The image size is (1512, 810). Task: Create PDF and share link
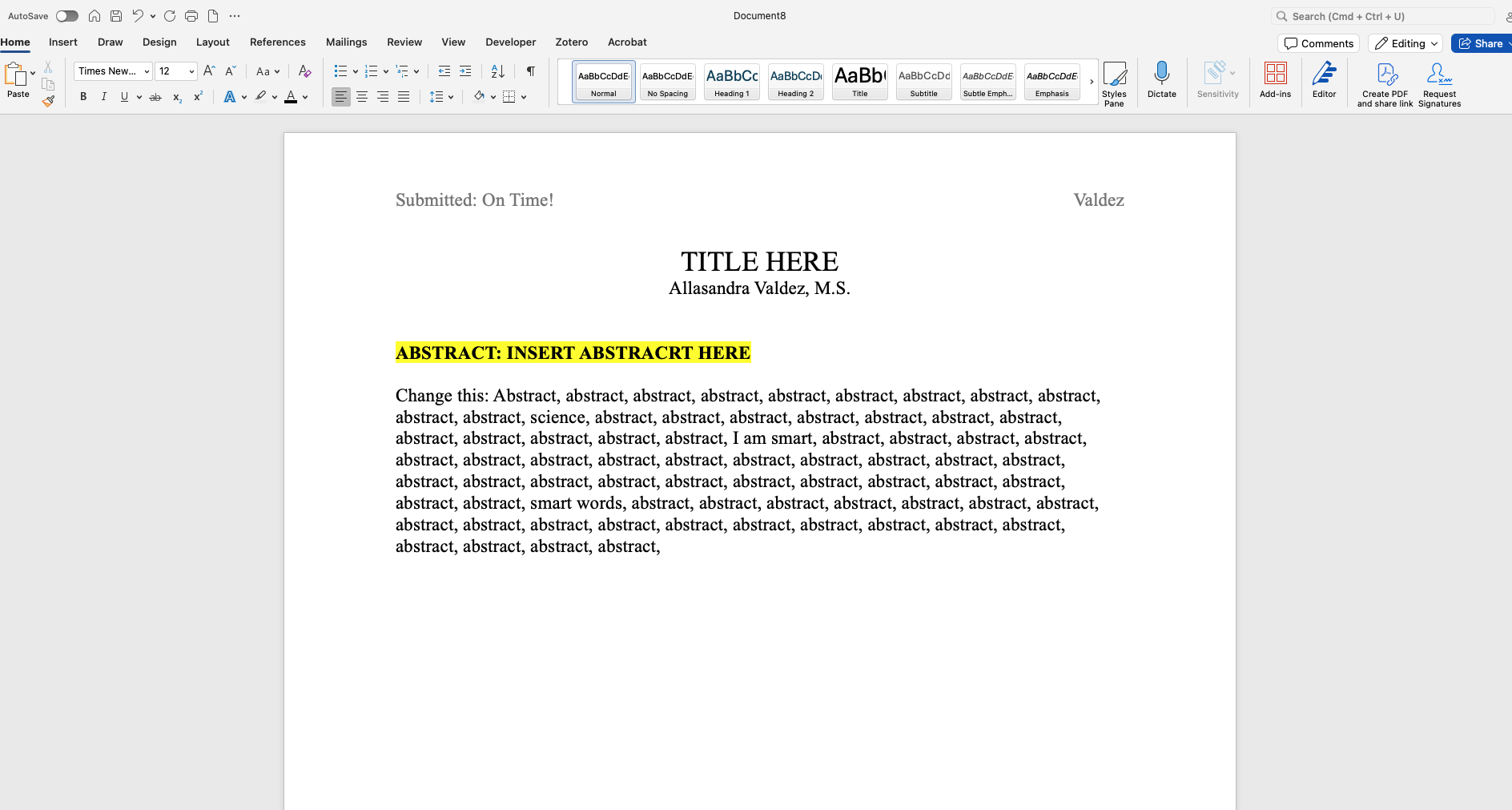click(1385, 84)
